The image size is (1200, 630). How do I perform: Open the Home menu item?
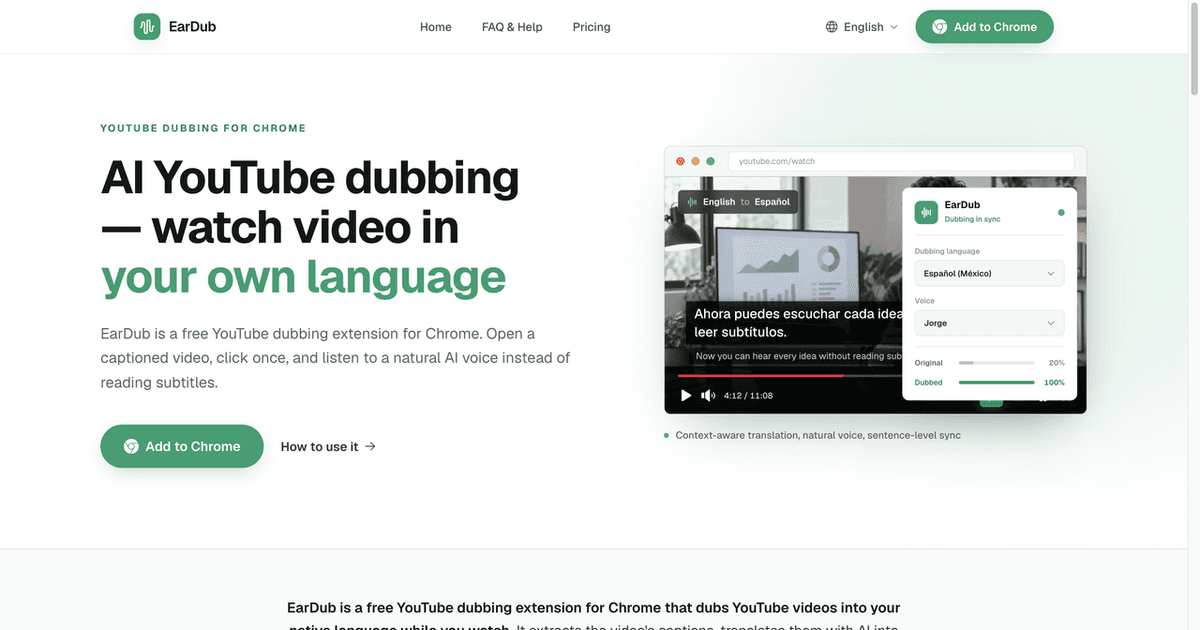(x=436, y=27)
